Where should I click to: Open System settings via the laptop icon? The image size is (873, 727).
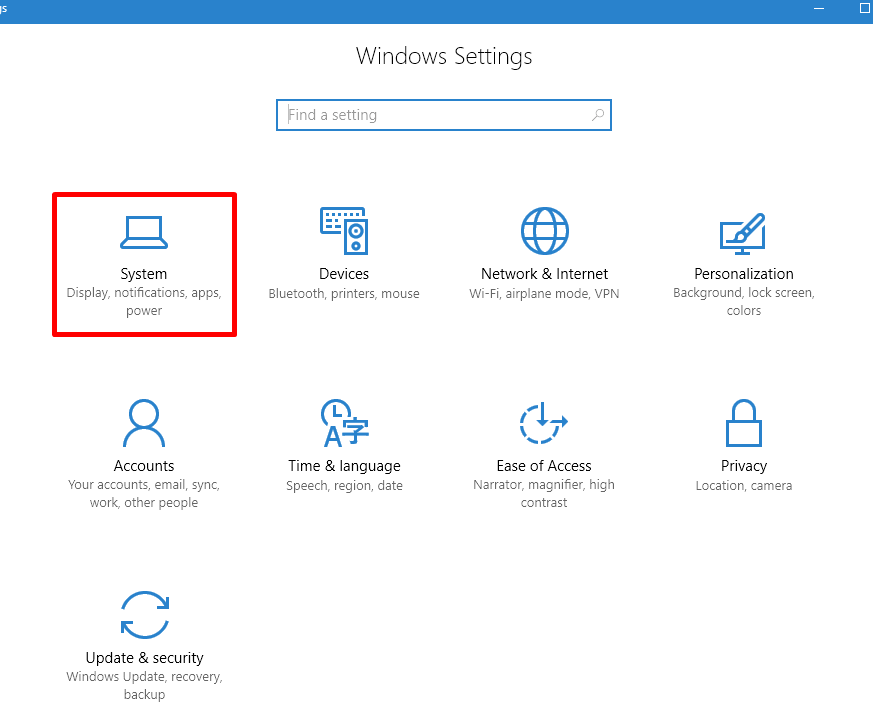(x=144, y=232)
